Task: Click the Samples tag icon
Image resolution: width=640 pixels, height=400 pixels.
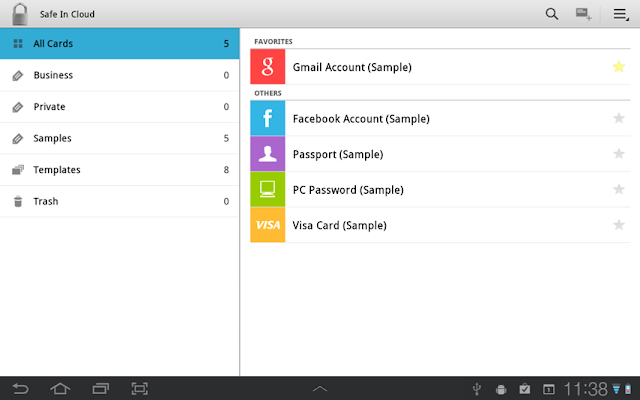Action: pos(18,139)
